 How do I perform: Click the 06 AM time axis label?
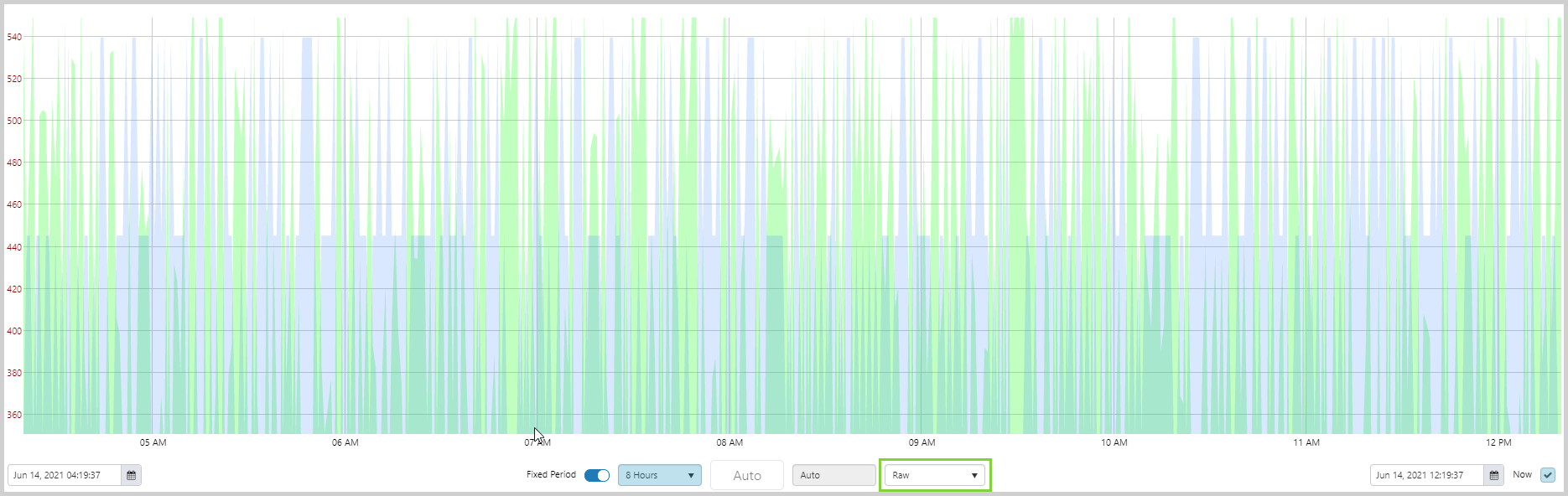pos(345,442)
